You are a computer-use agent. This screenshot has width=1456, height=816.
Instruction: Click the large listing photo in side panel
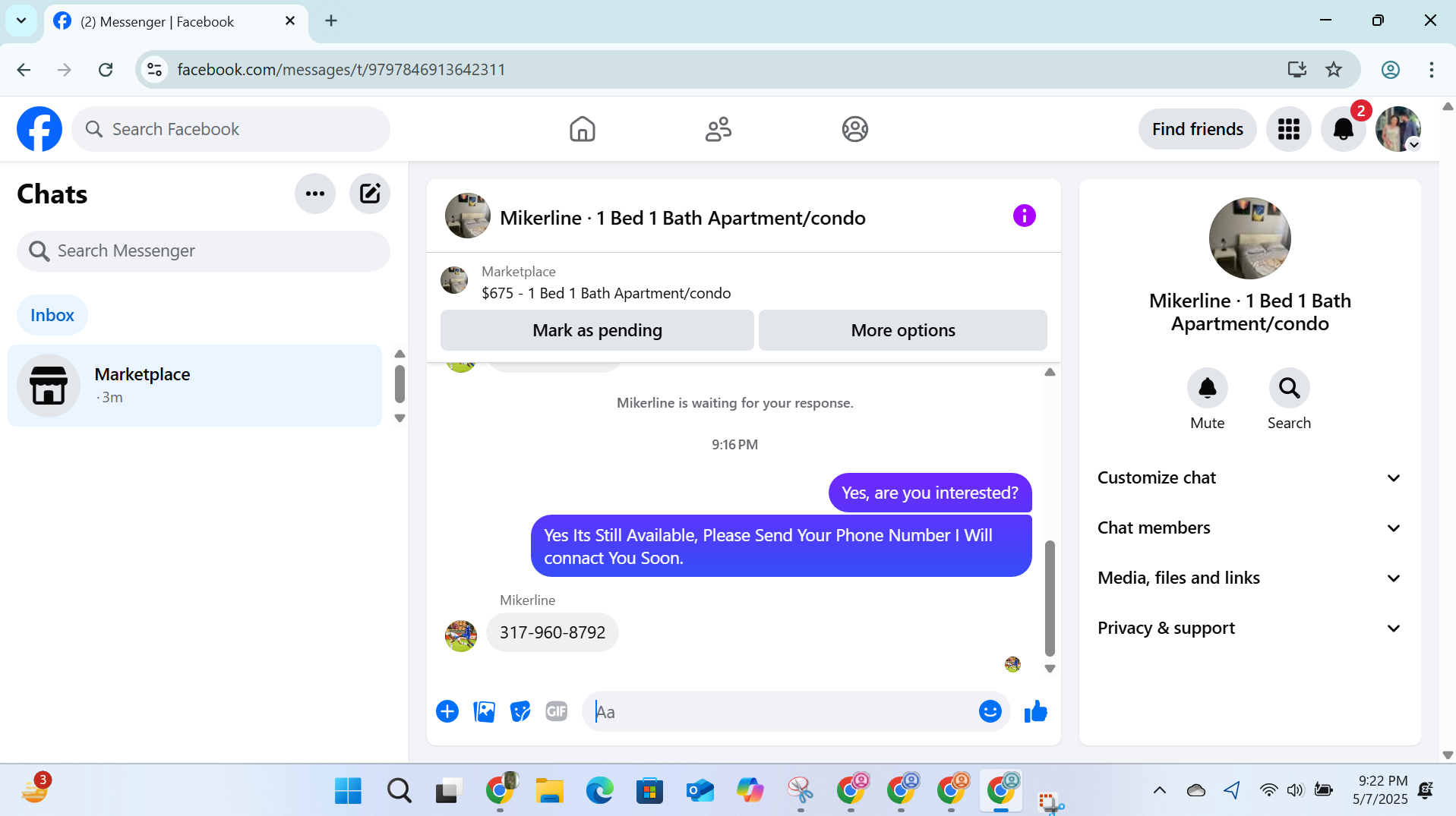click(x=1249, y=238)
